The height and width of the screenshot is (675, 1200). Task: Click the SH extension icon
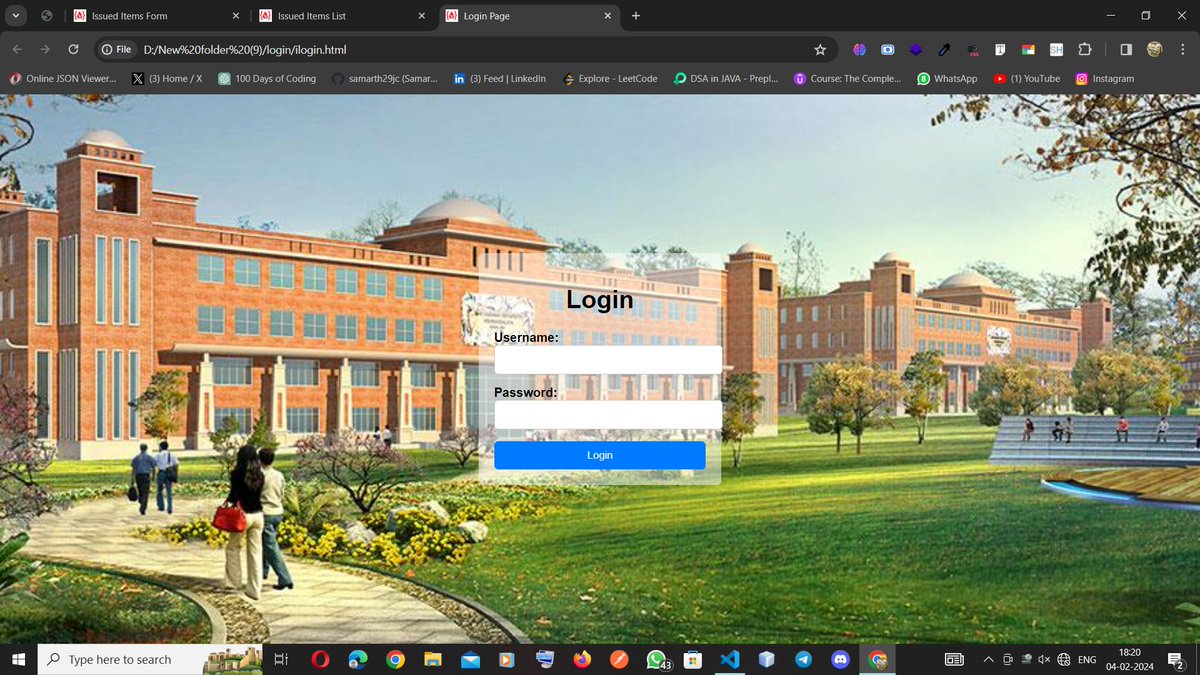click(x=1056, y=49)
